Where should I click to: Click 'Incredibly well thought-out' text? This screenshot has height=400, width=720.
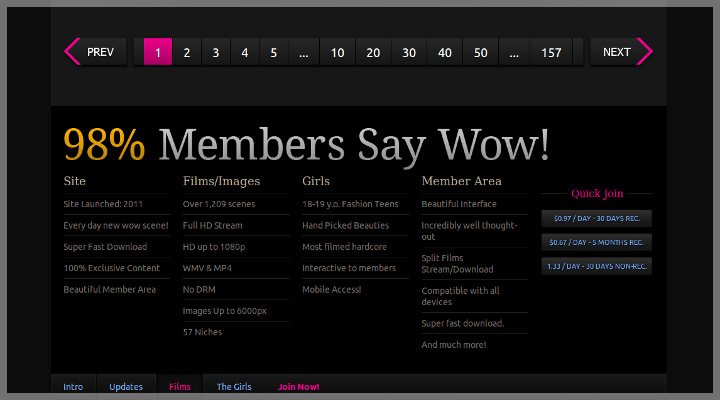click(x=469, y=231)
